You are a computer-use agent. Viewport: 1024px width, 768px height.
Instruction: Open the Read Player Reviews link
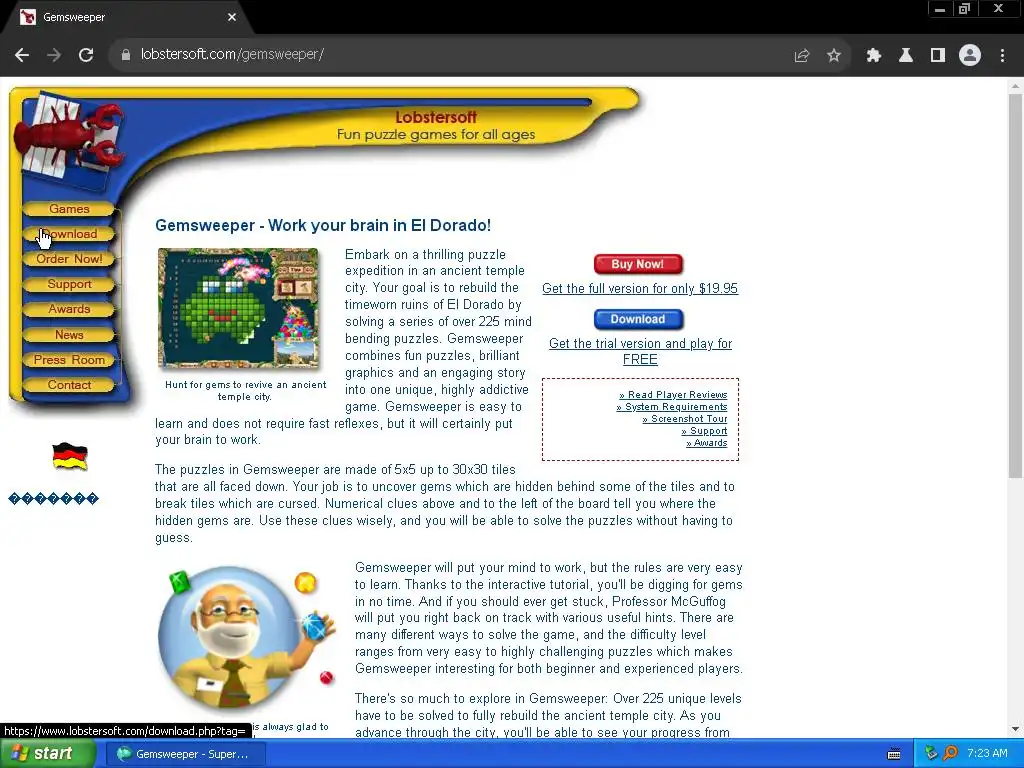pyautogui.click(x=673, y=395)
